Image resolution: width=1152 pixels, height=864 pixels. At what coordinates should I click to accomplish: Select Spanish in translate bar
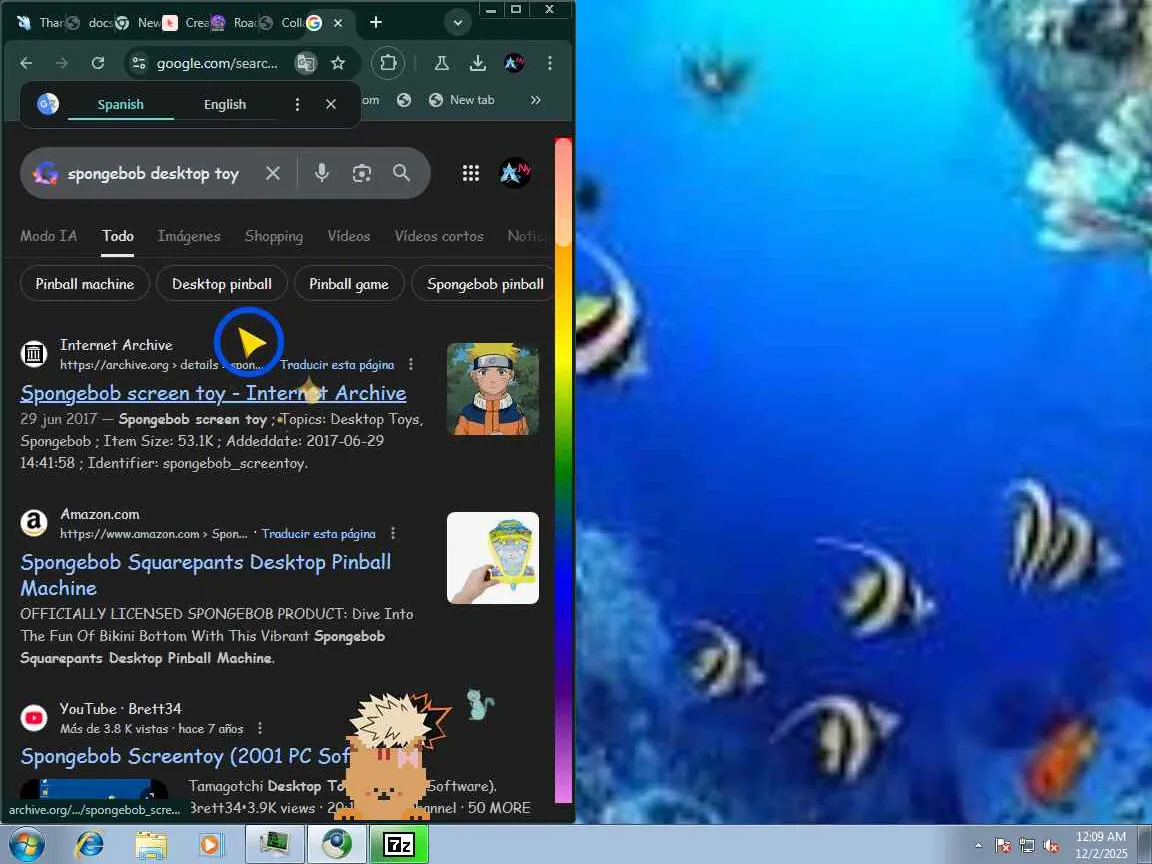120,104
